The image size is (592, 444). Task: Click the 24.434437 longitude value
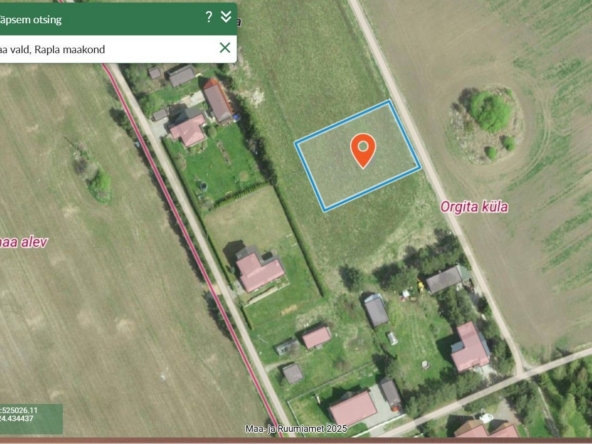click(x=17, y=419)
